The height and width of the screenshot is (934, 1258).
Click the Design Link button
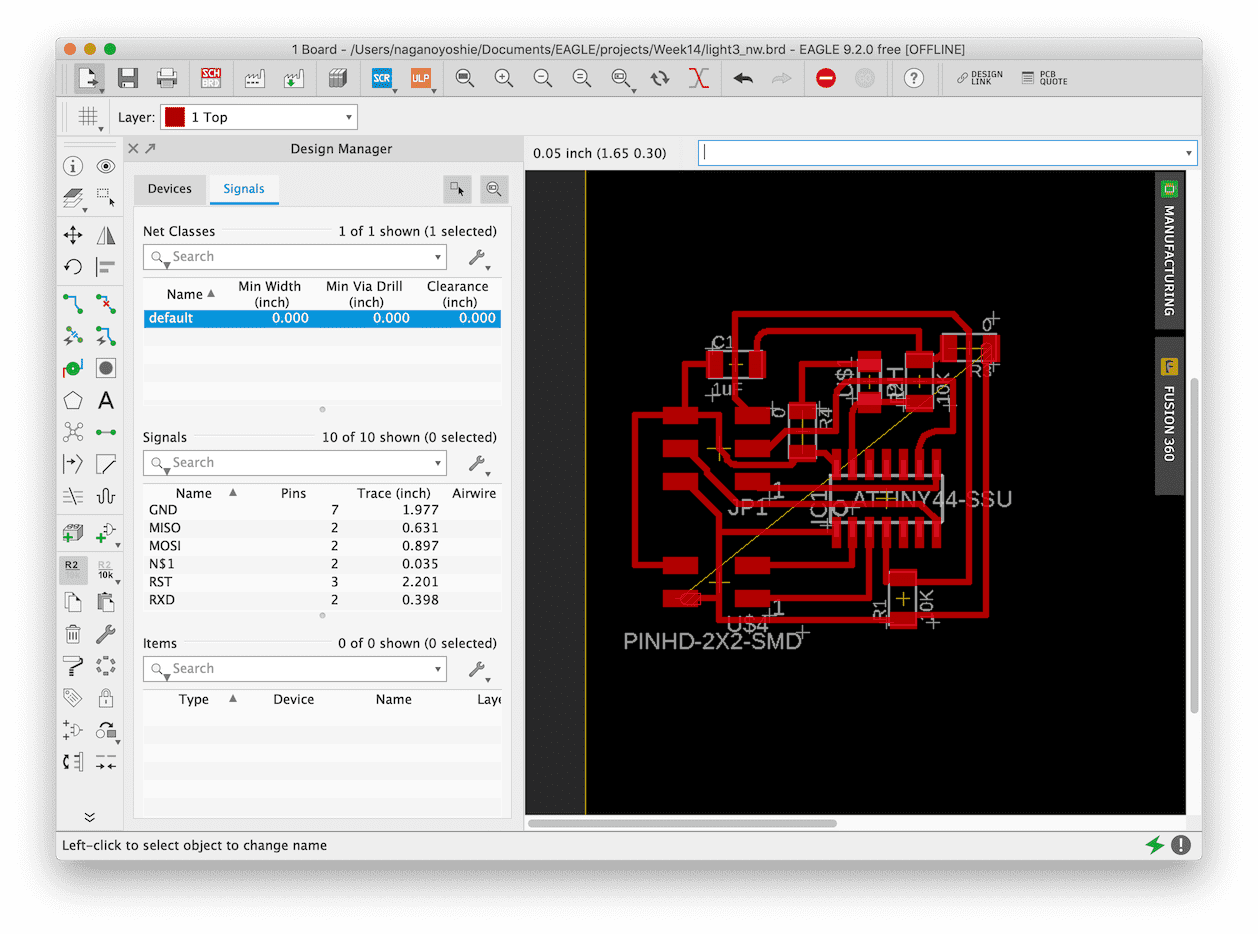click(979, 78)
